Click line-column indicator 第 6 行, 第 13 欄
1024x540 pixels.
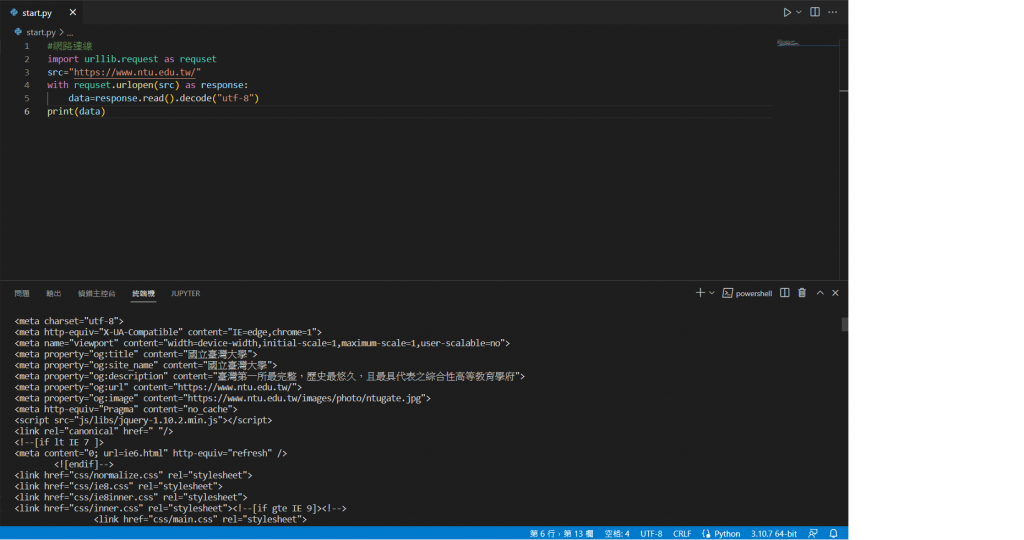point(562,533)
